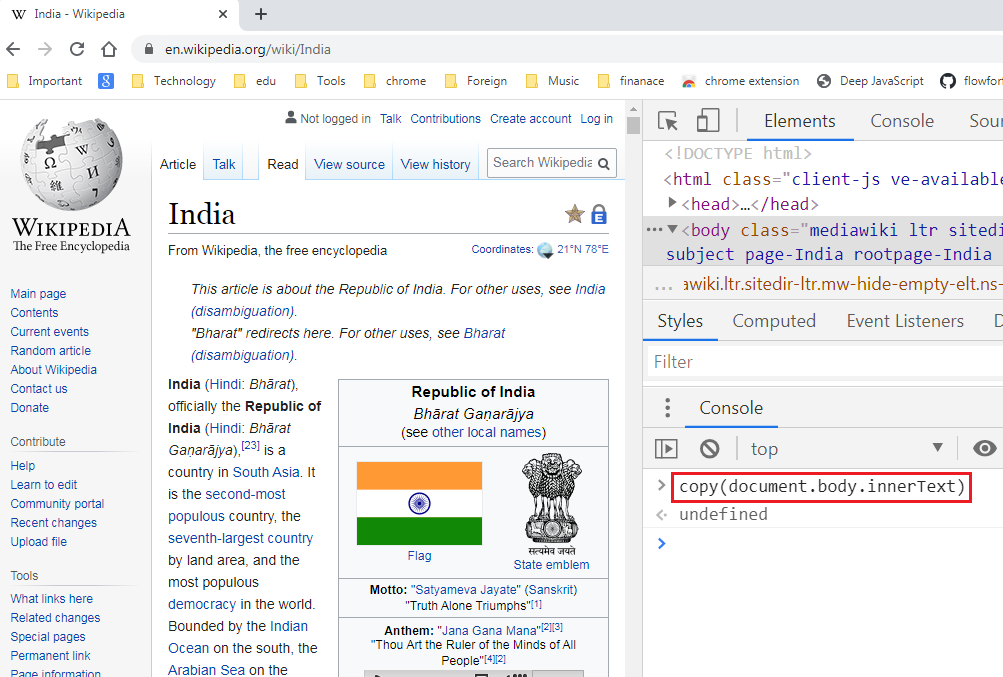
Task: Click the padlock icon in the address bar
Action: click(146, 48)
